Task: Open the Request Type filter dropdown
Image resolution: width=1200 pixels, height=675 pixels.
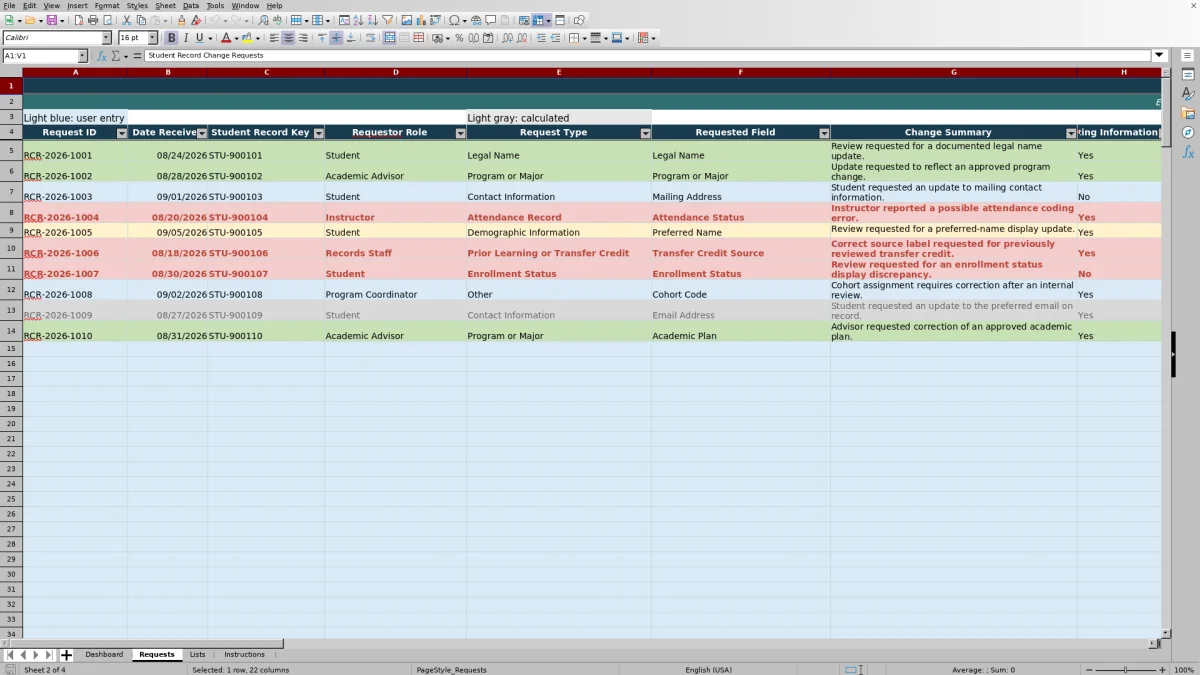Action: (645, 133)
